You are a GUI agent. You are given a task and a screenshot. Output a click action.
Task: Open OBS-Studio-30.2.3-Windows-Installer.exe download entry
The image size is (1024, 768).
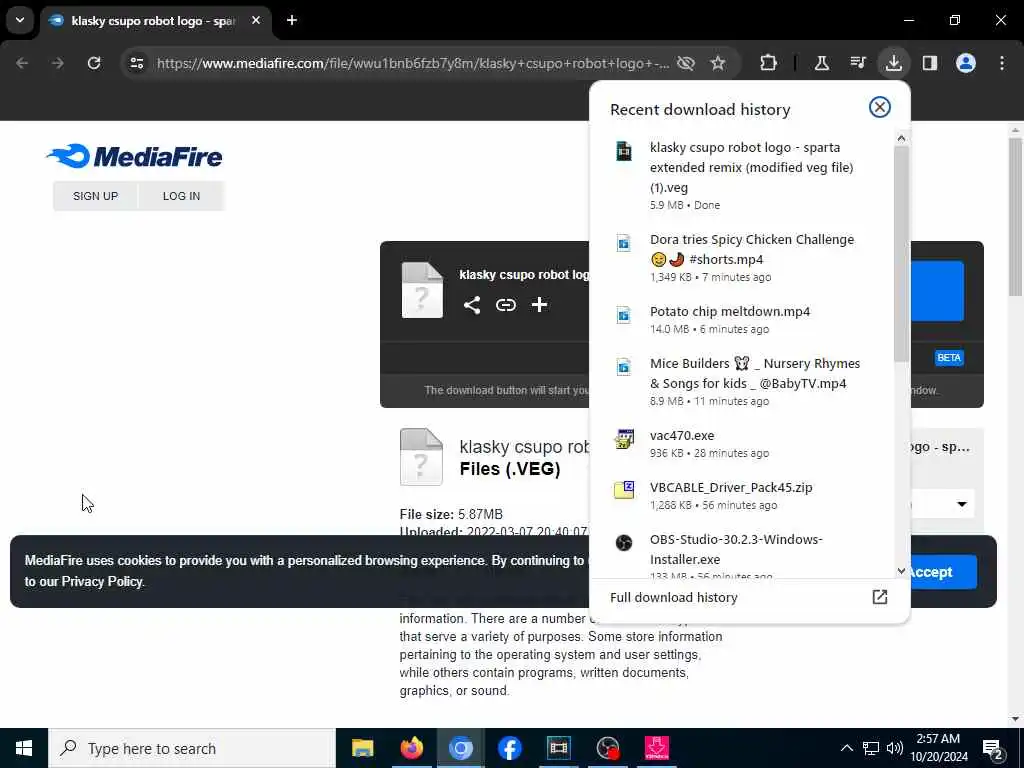point(742,554)
